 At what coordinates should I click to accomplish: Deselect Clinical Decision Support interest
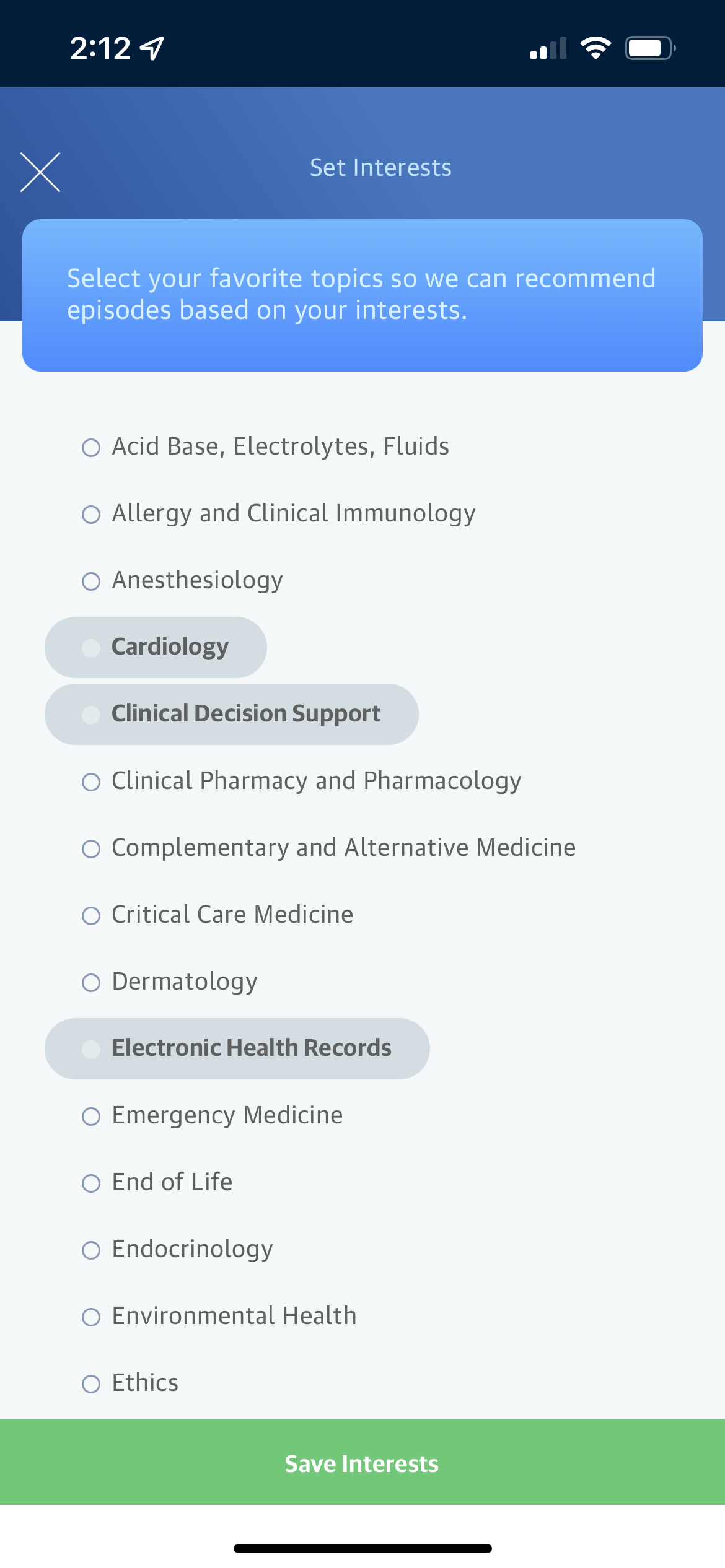point(232,714)
